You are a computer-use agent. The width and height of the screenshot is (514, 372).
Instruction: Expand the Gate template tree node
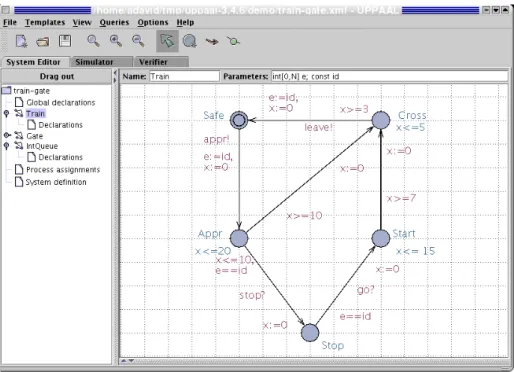point(7,135)
